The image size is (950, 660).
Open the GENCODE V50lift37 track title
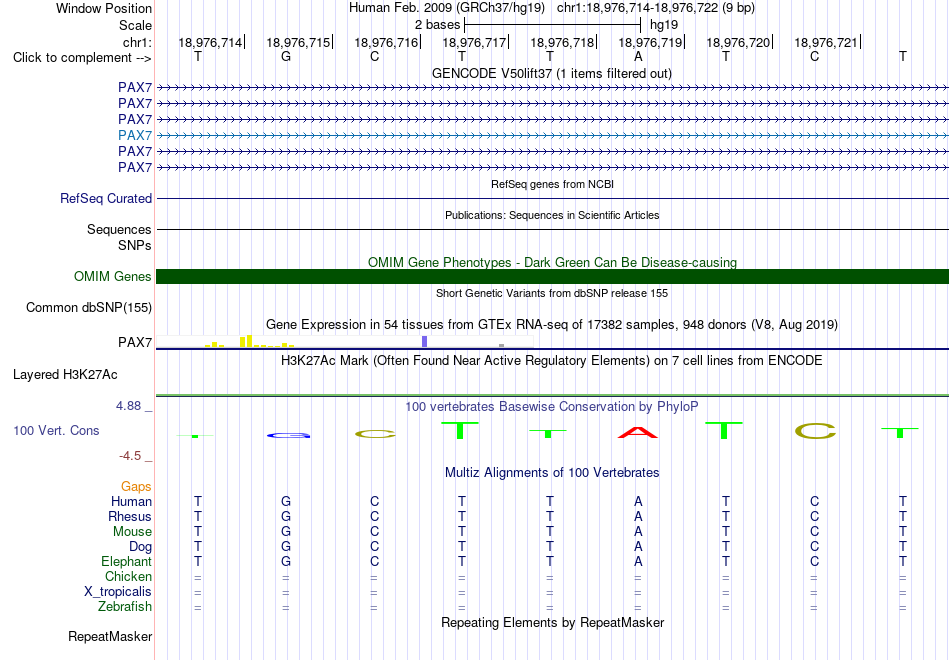(x=552, y=73)
